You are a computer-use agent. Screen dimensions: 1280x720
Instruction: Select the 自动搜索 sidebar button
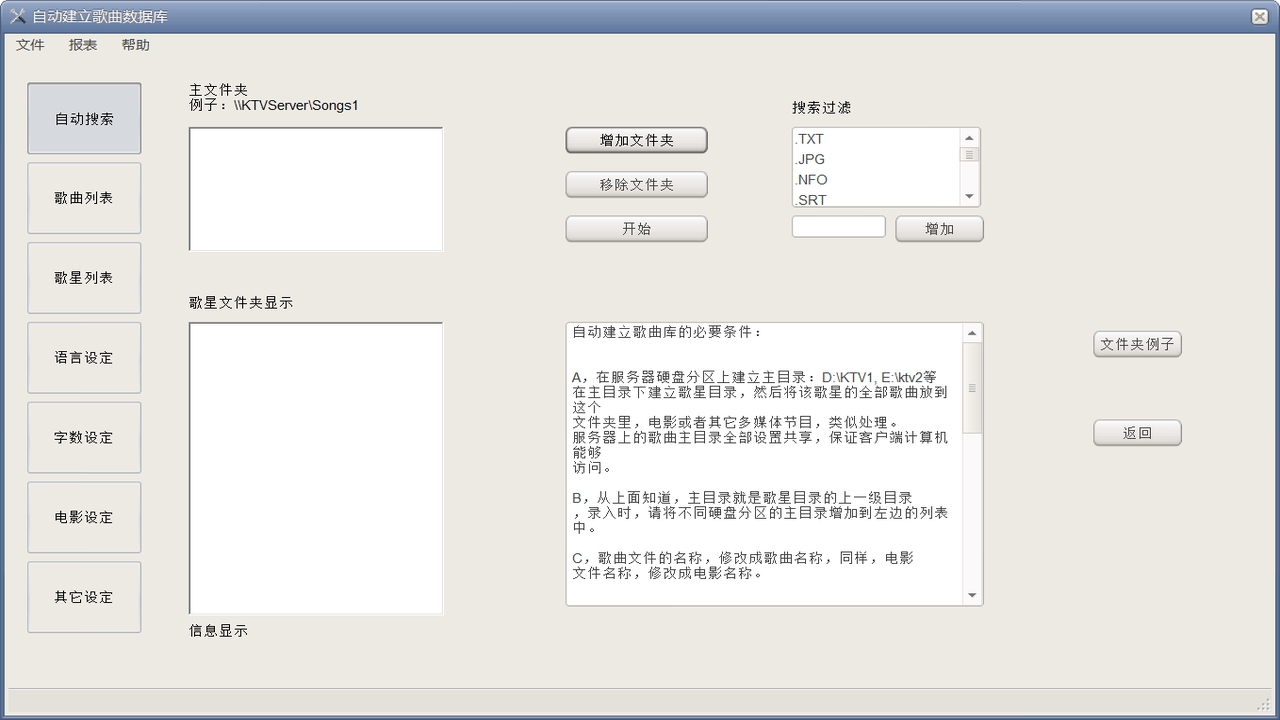pos(84,119)
